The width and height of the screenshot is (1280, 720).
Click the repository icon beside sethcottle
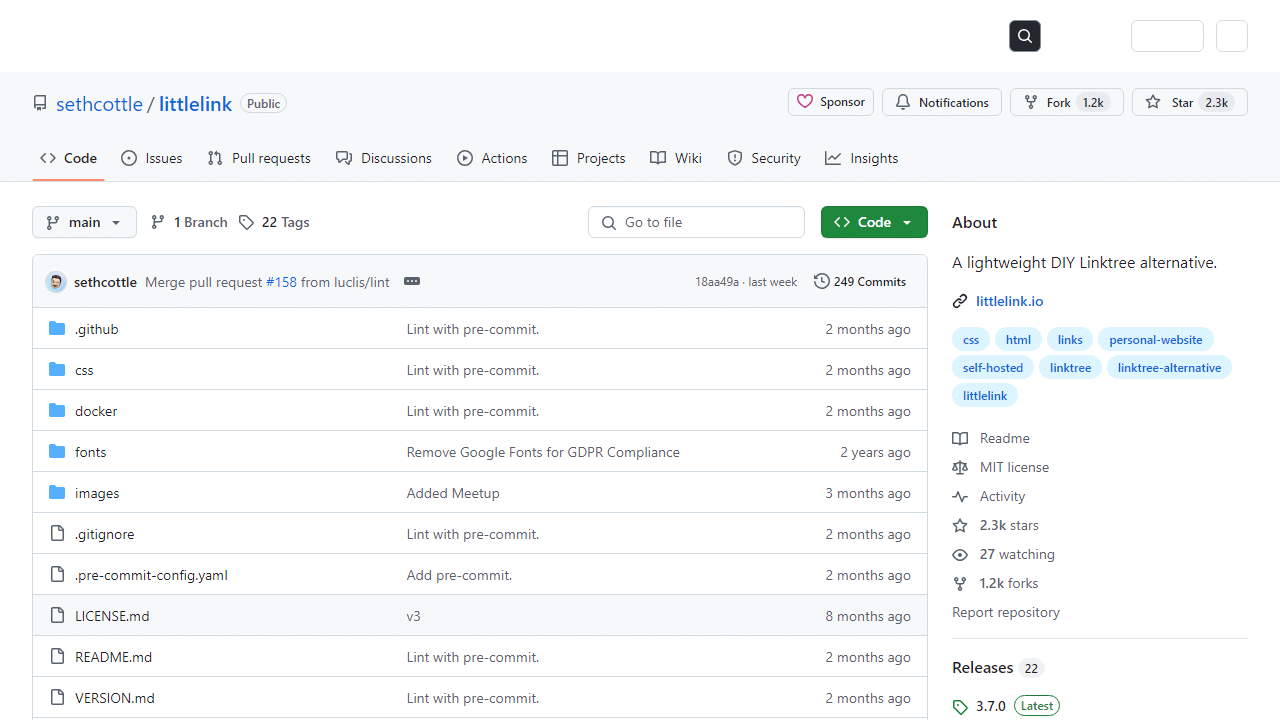(40, 104)
